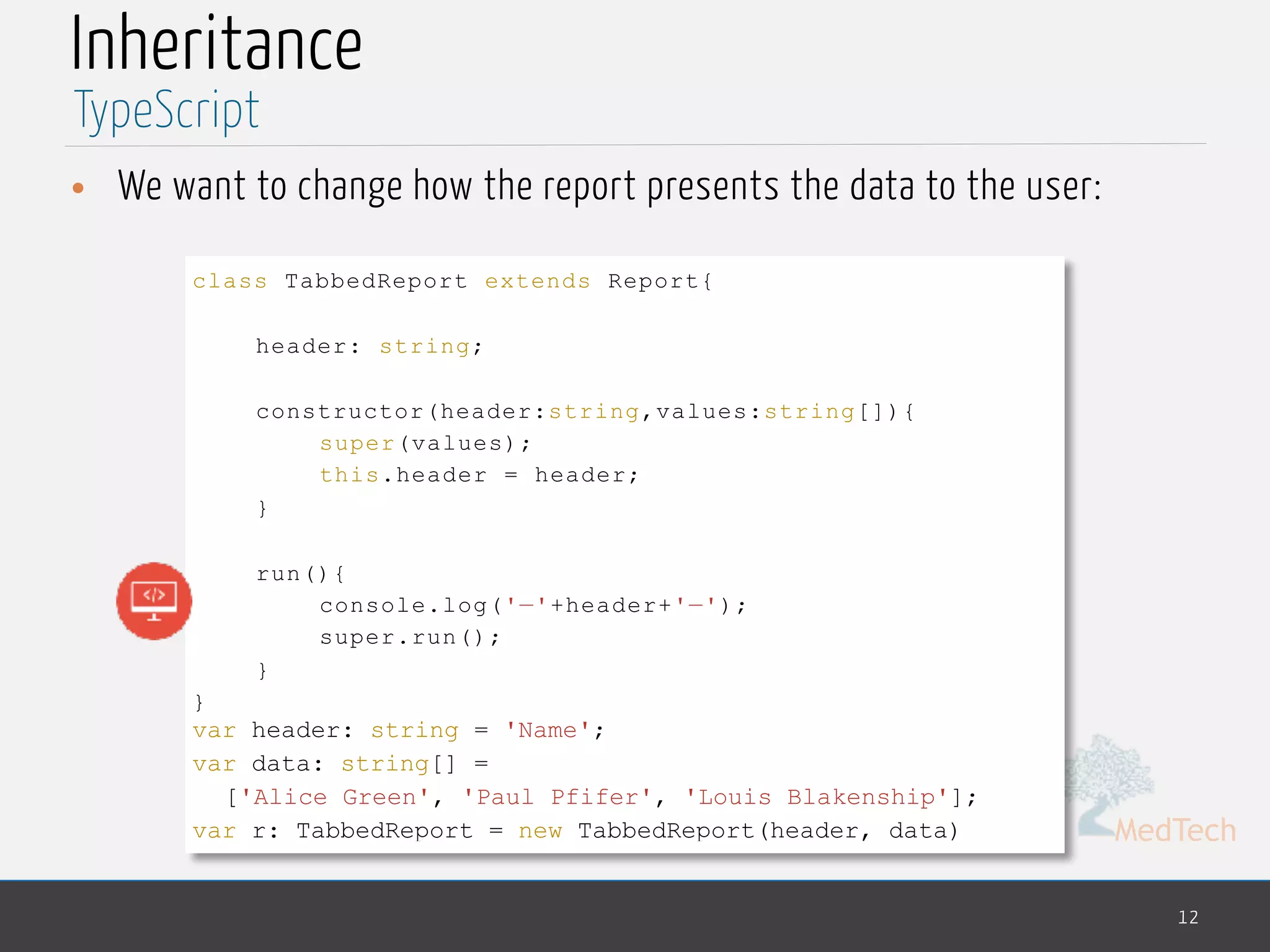Click the "header: string;" declaration line
The height and width of the screenshot is (952, 1270).
tap(369, 346)
